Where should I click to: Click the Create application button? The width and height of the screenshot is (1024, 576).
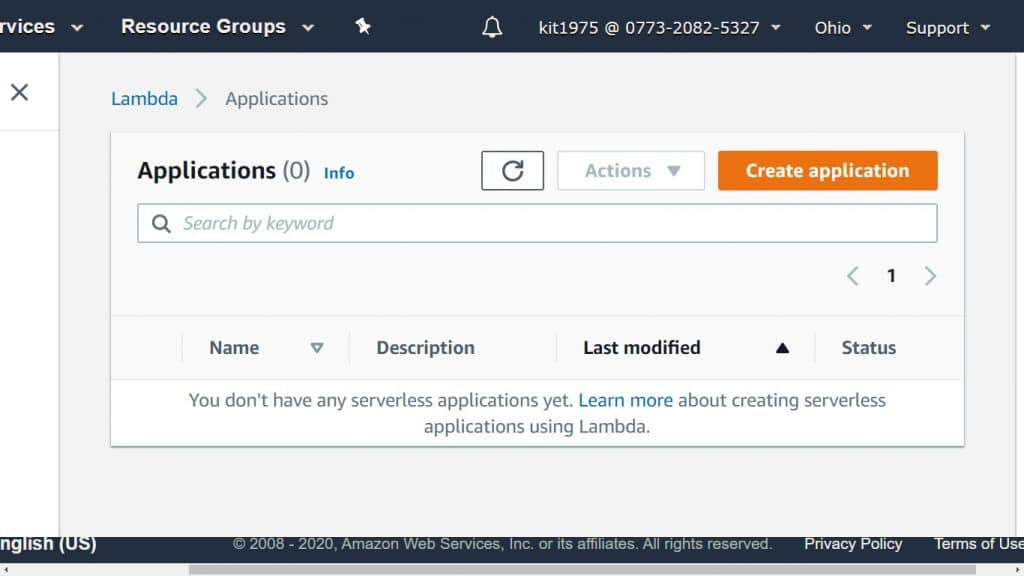(x=827, y=170)
